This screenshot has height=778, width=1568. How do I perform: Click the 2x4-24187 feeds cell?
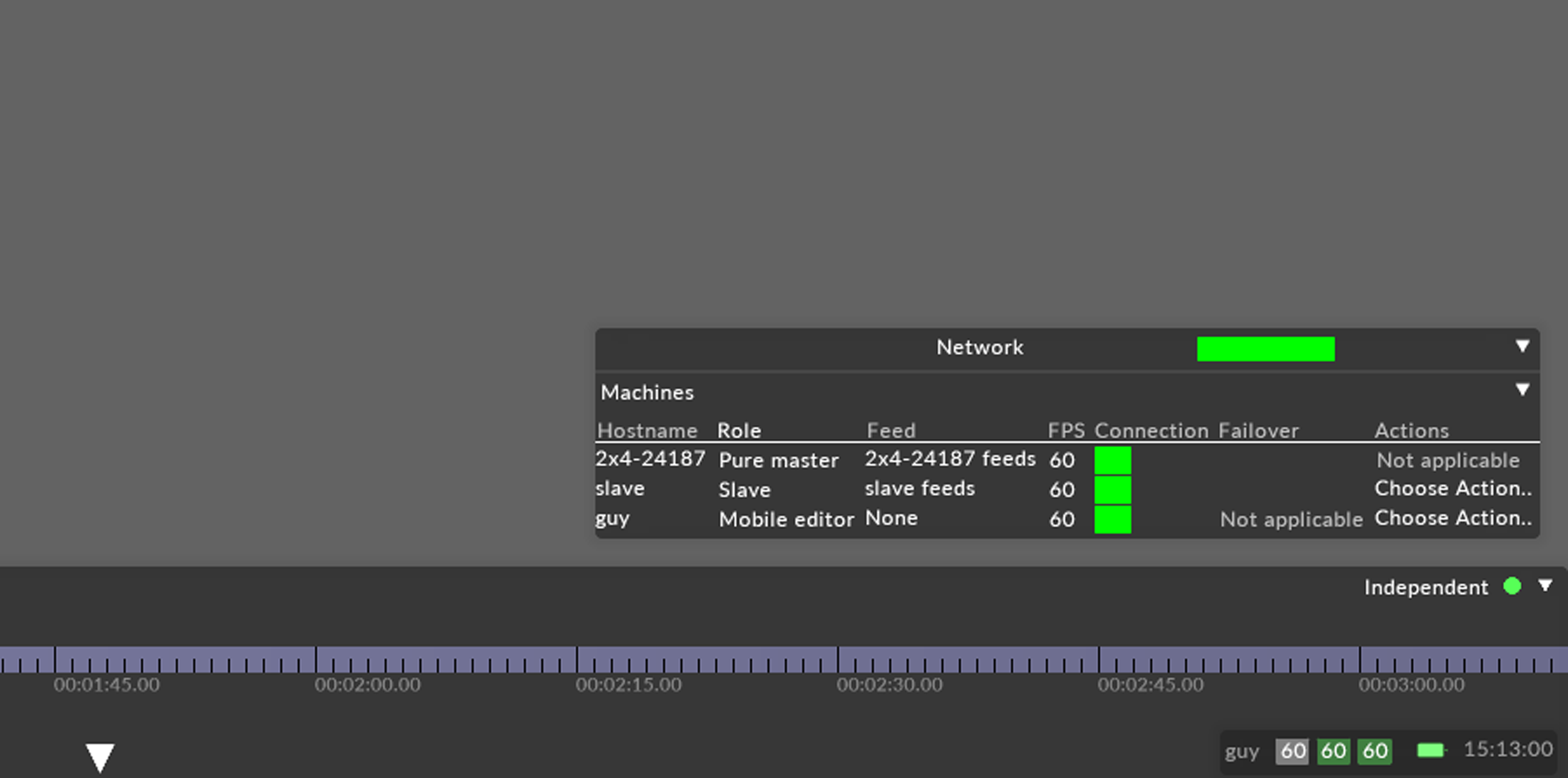coord(950,459)
